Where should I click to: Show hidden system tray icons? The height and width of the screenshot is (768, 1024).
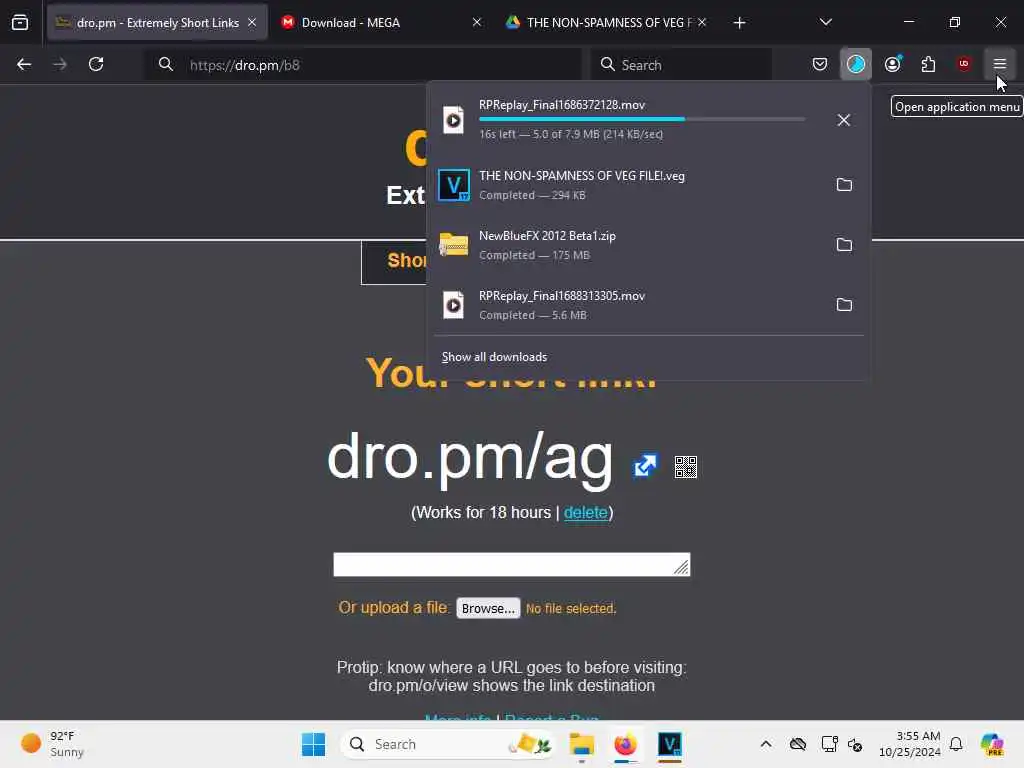click(766, 744)
